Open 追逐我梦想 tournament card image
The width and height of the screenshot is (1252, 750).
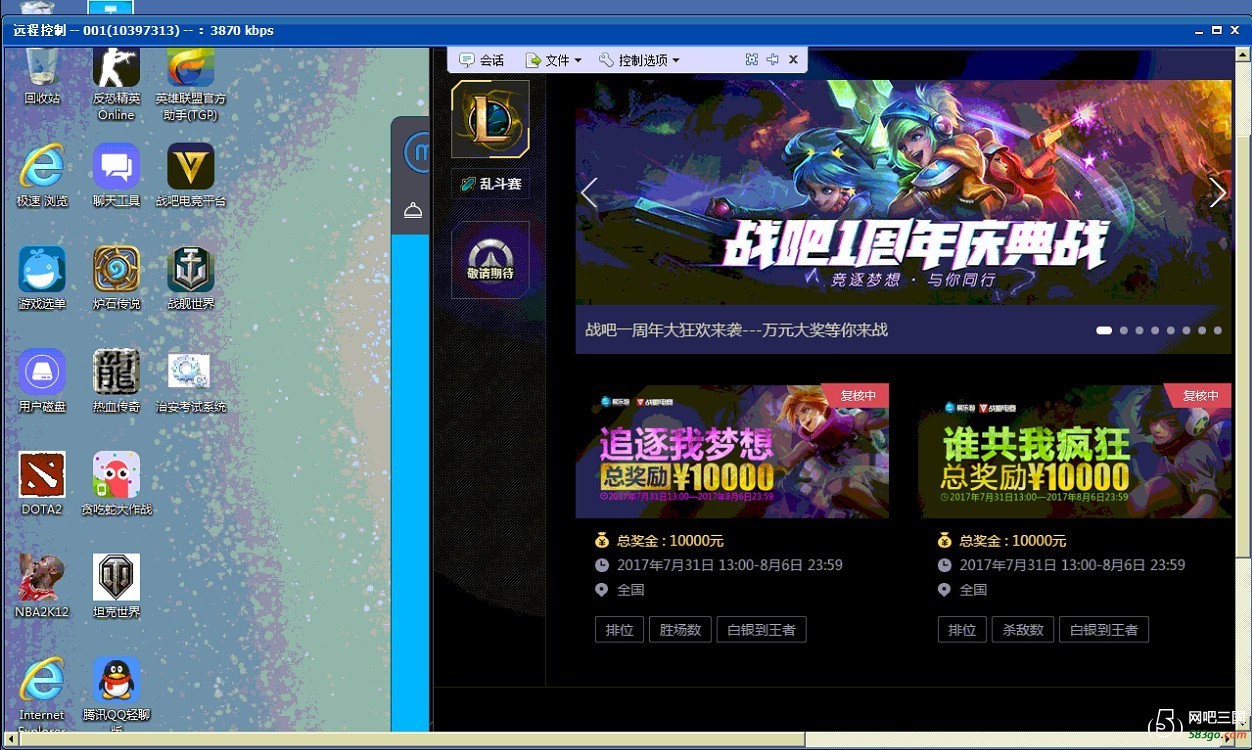click(x=732, y=451)
